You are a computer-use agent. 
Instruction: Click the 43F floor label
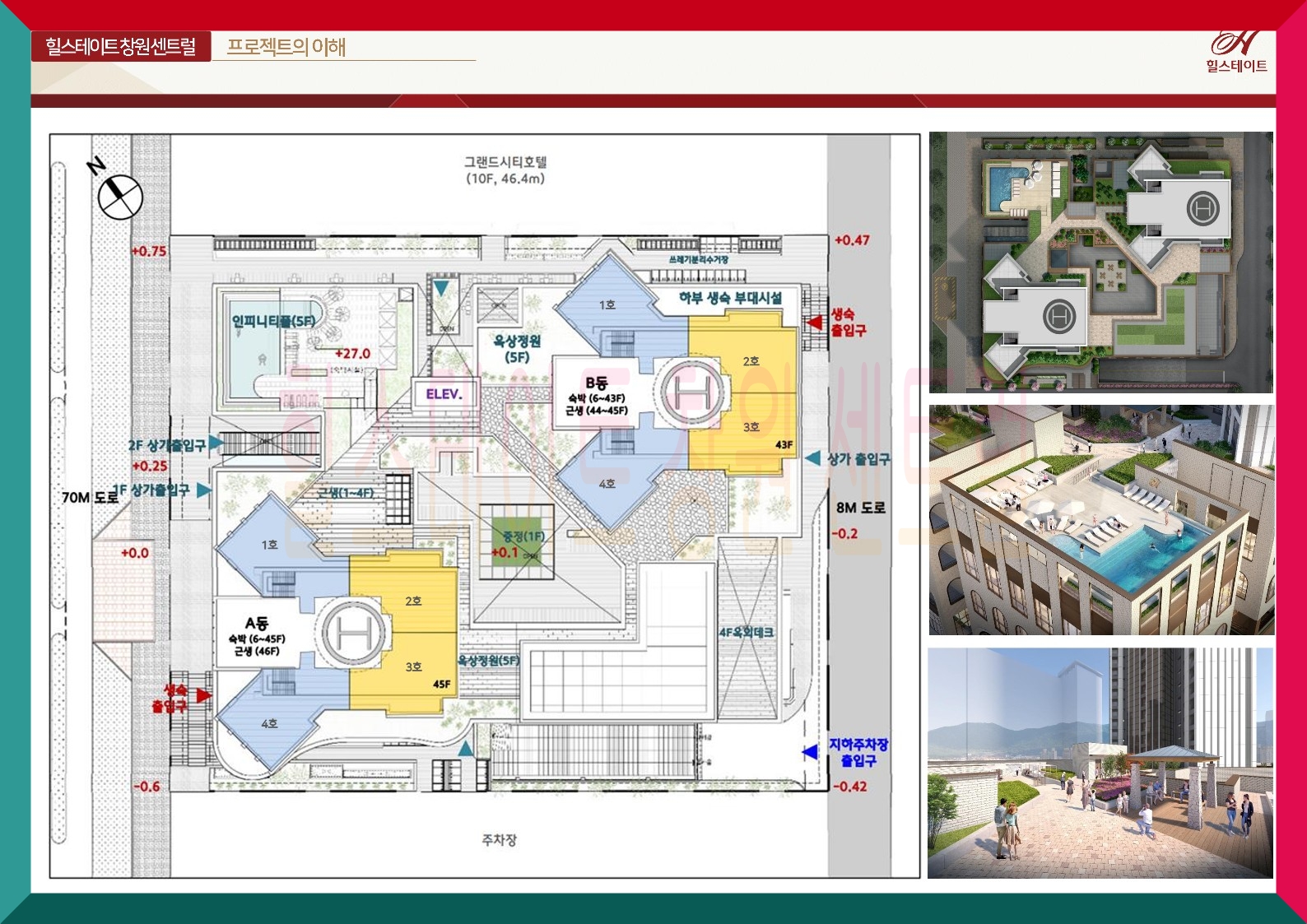point(784,444)
